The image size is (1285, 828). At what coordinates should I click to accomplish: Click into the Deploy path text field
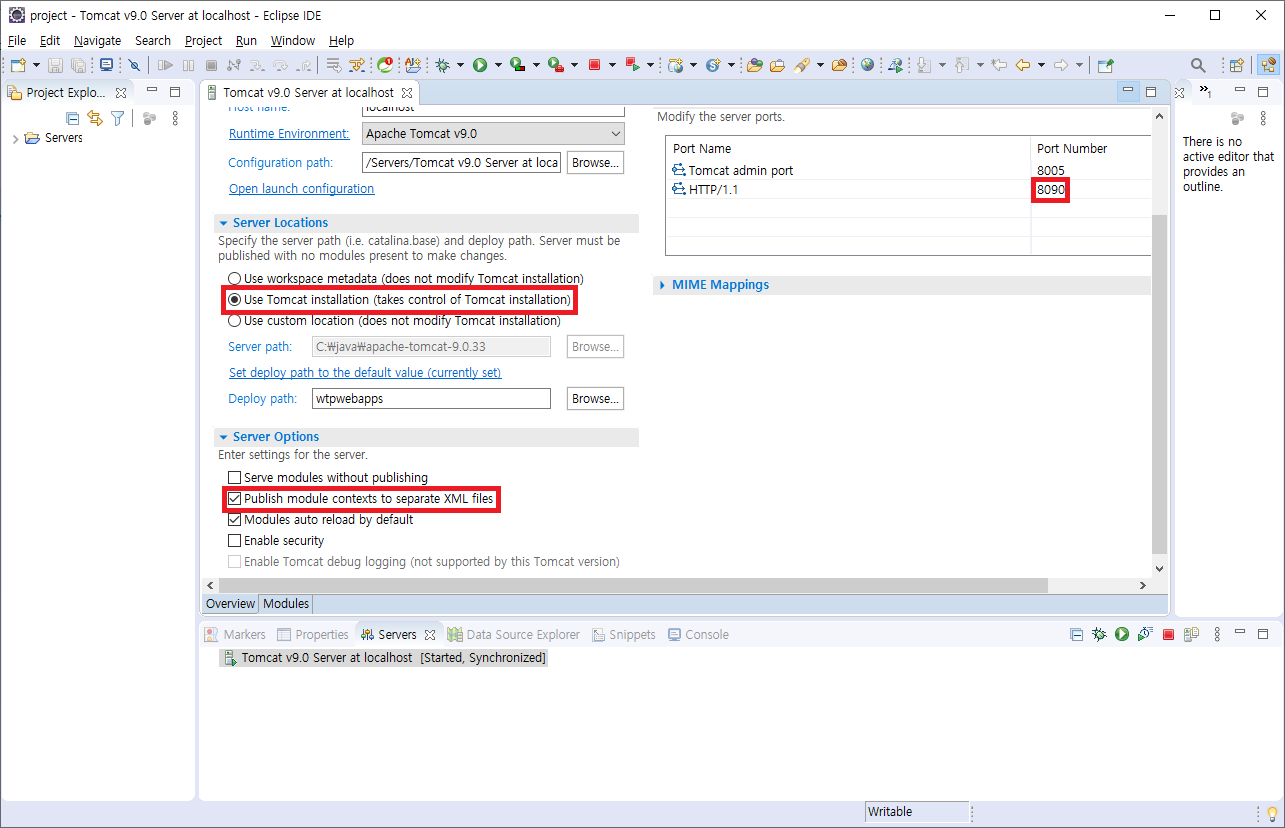click(x=430, y=398)
